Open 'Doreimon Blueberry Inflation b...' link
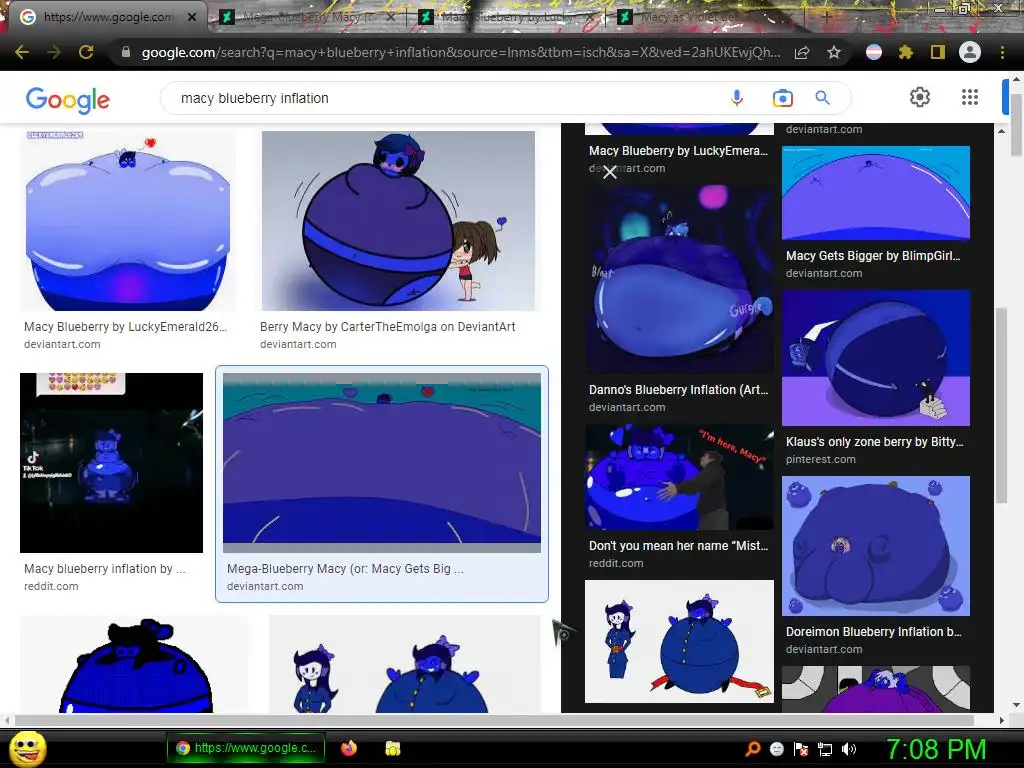This screenshot has width=1024, height=768. click(874, 632)
